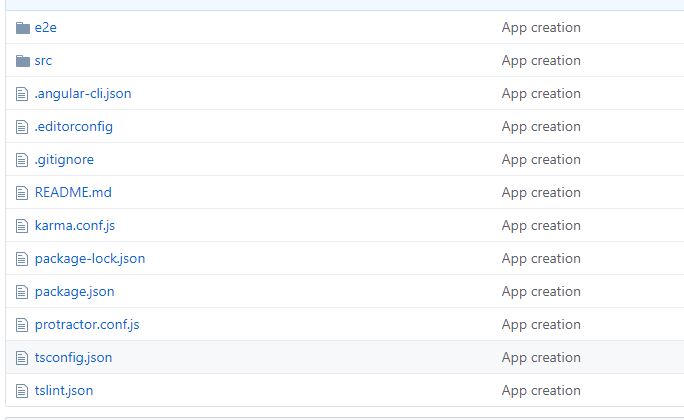Open the tsconfig.json file
The image size is (684, 420).
pos(73,358)
